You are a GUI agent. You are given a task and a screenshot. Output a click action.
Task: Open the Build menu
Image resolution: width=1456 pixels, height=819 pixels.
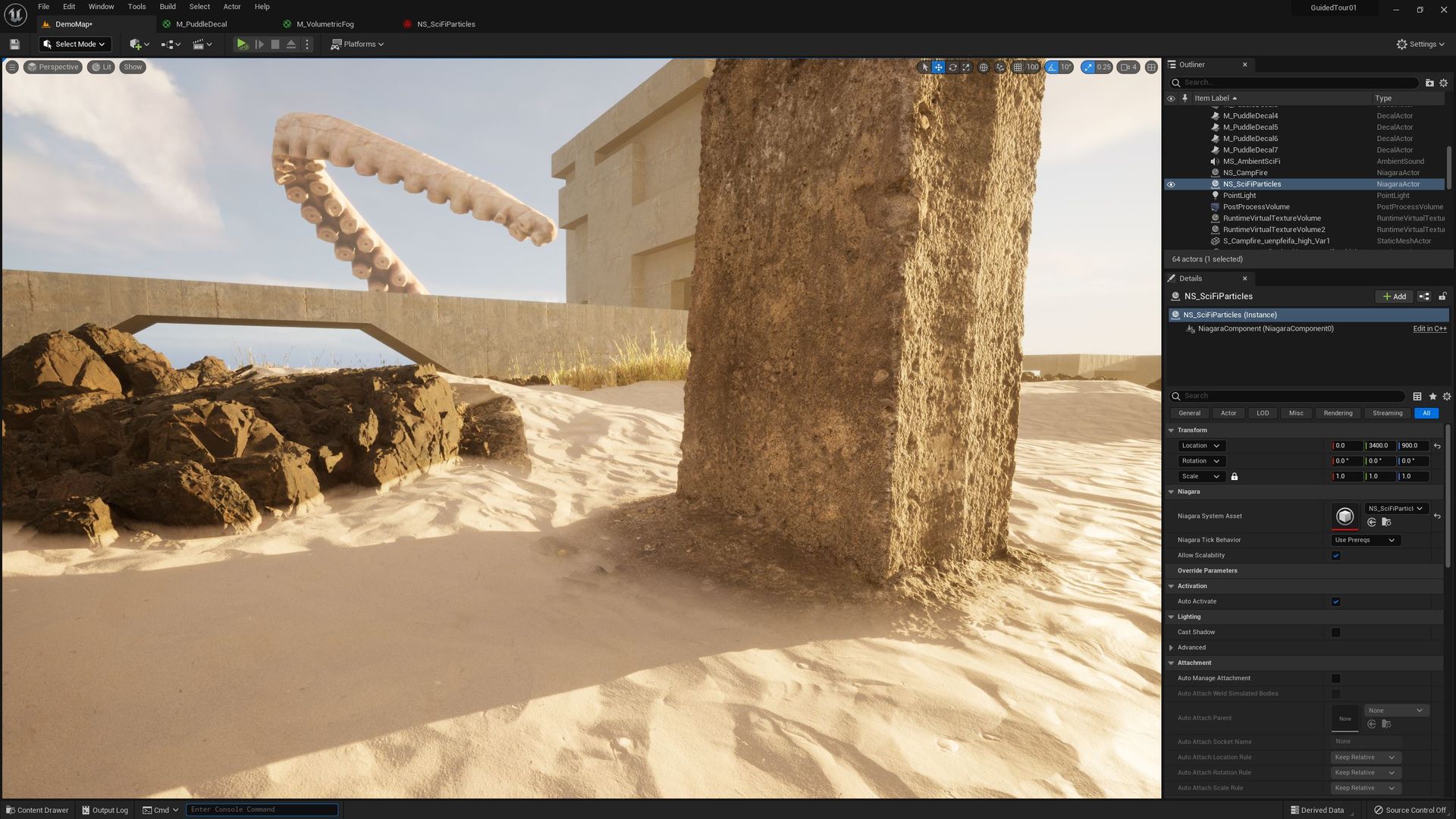(167, 6)
